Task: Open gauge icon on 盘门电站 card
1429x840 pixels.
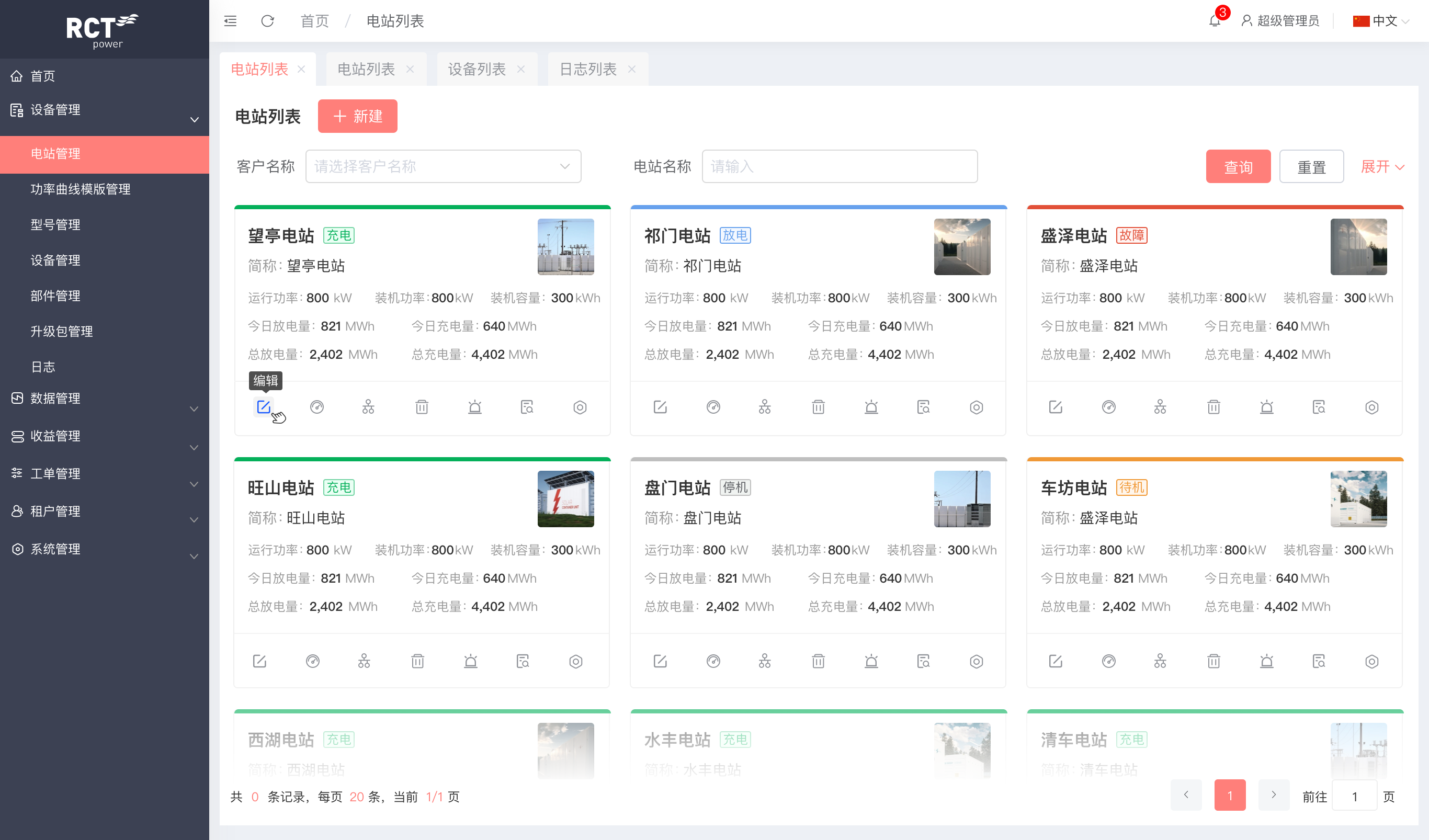Action: (713, 661)
